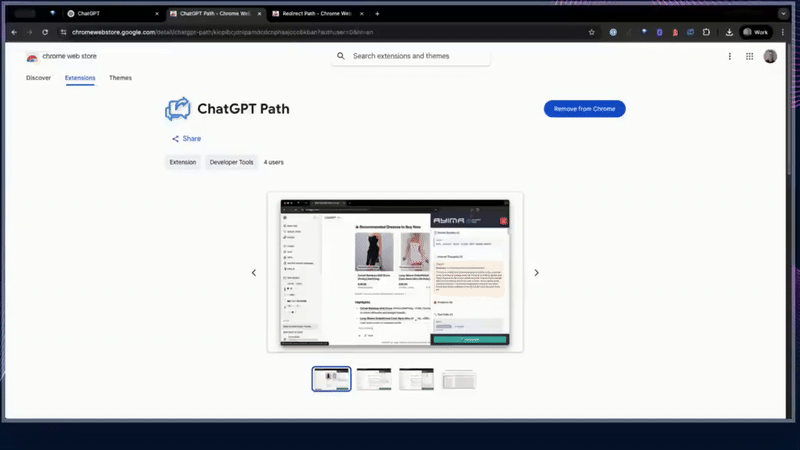Viewport: 800px width, 450px height.
Task: Click the Search extensions and themes field
Action: click(x=411, y=56)
